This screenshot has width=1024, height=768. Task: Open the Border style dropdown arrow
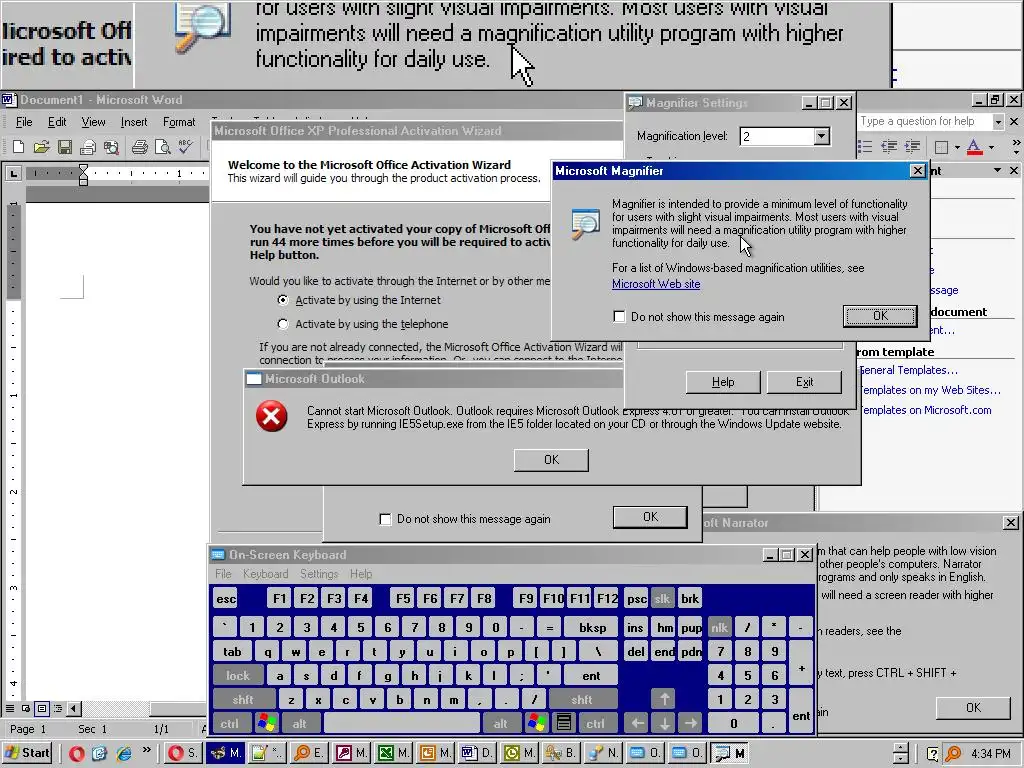click(x=957, y=147)
